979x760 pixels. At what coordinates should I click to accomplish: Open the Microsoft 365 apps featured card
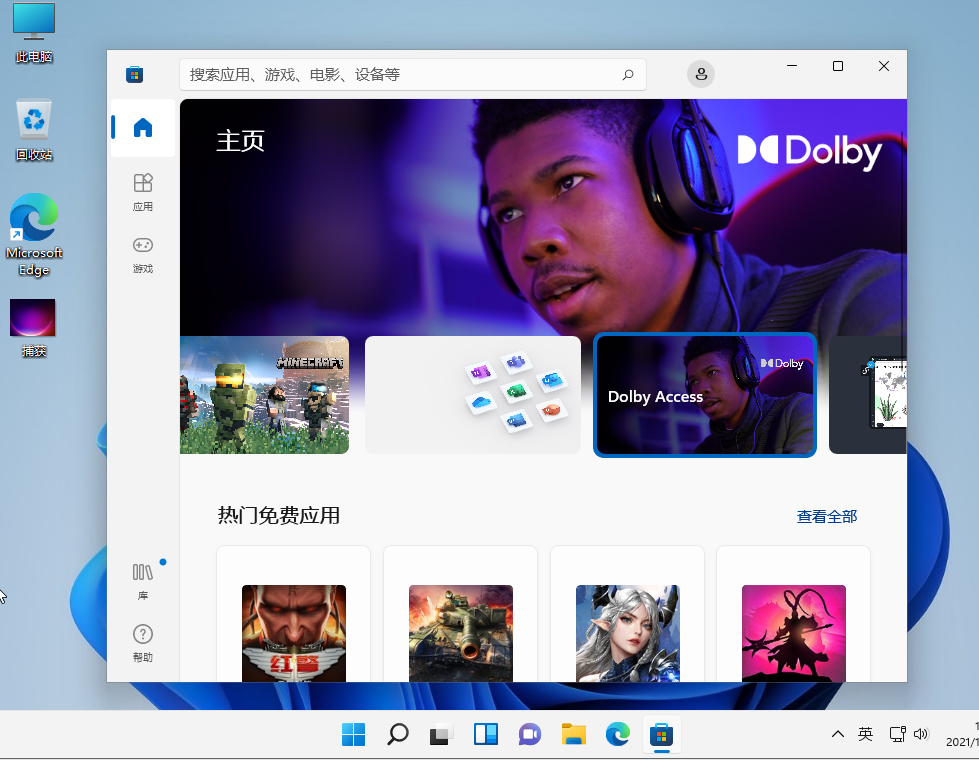473,395
